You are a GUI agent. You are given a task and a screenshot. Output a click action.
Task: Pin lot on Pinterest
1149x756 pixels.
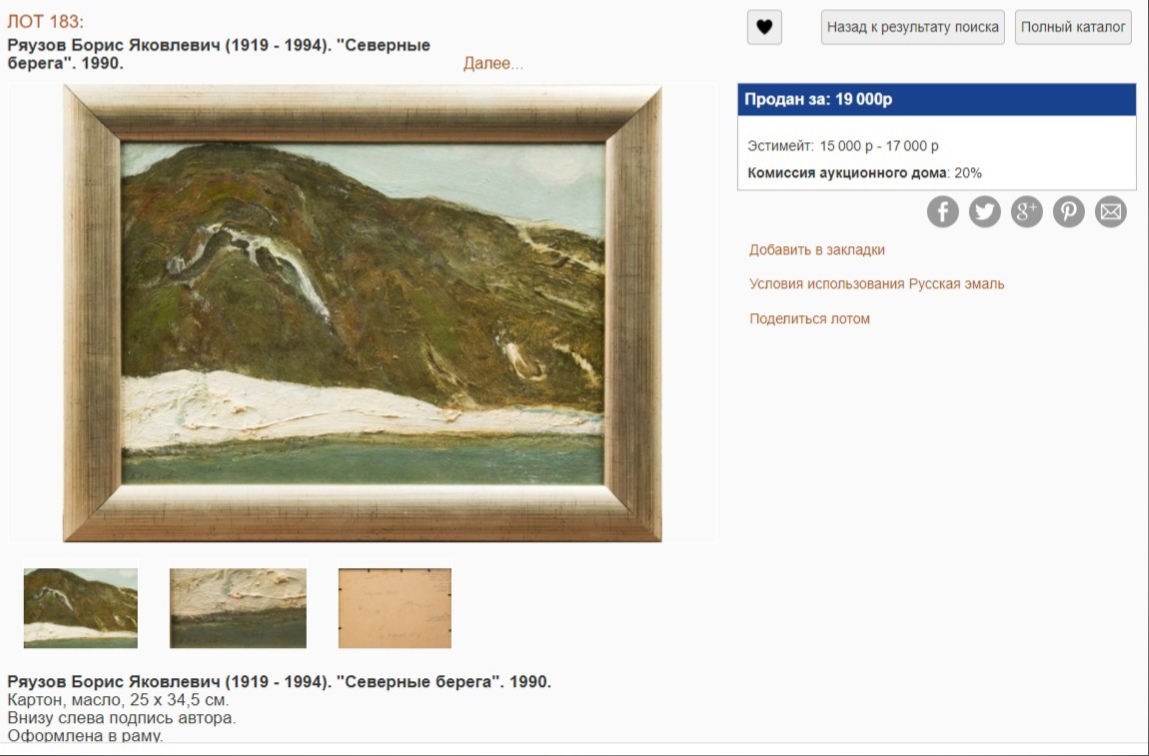pos(1068,212)
